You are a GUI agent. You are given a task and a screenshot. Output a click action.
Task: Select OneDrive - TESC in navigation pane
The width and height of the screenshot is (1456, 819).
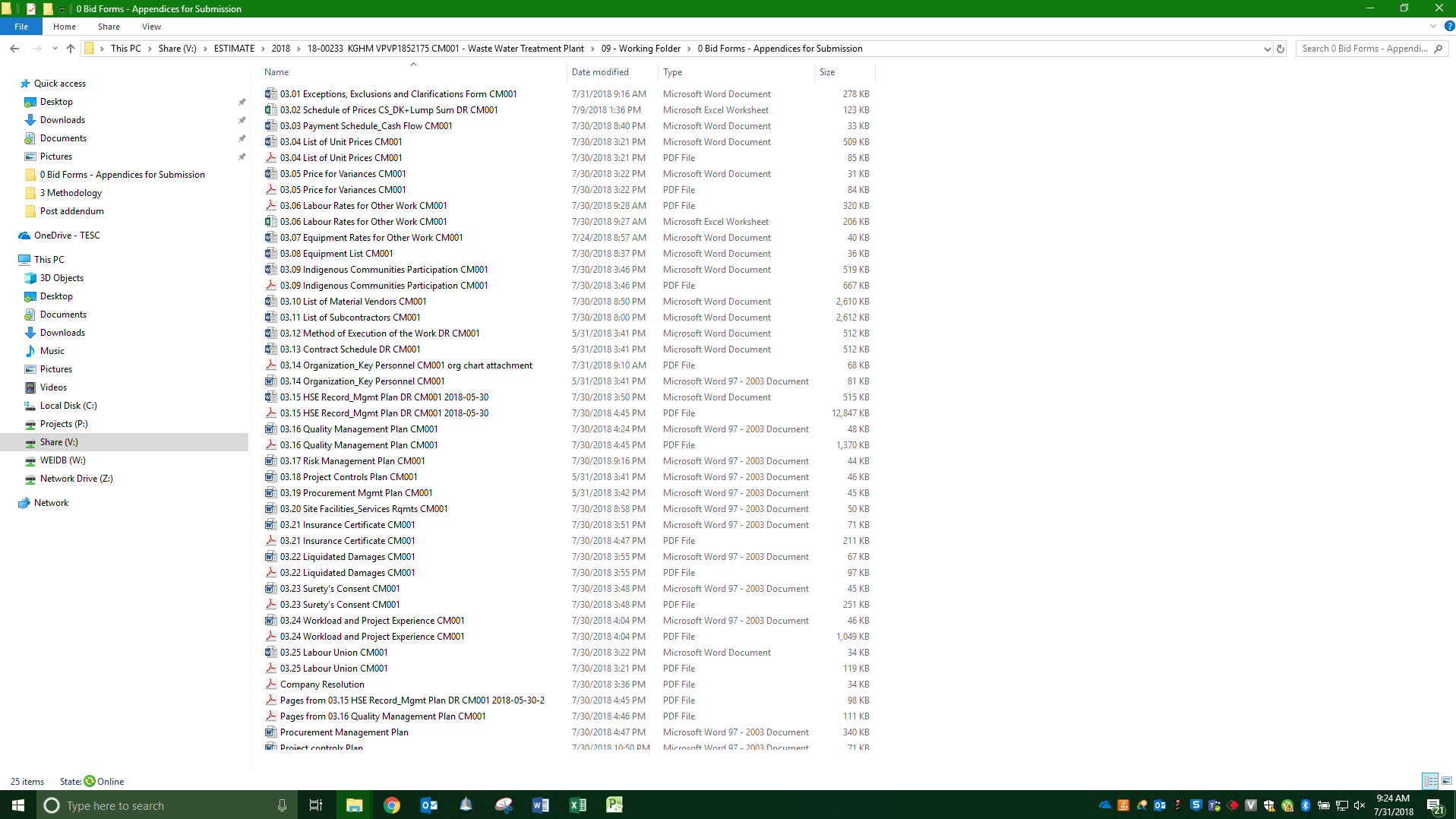coord(67,236)
